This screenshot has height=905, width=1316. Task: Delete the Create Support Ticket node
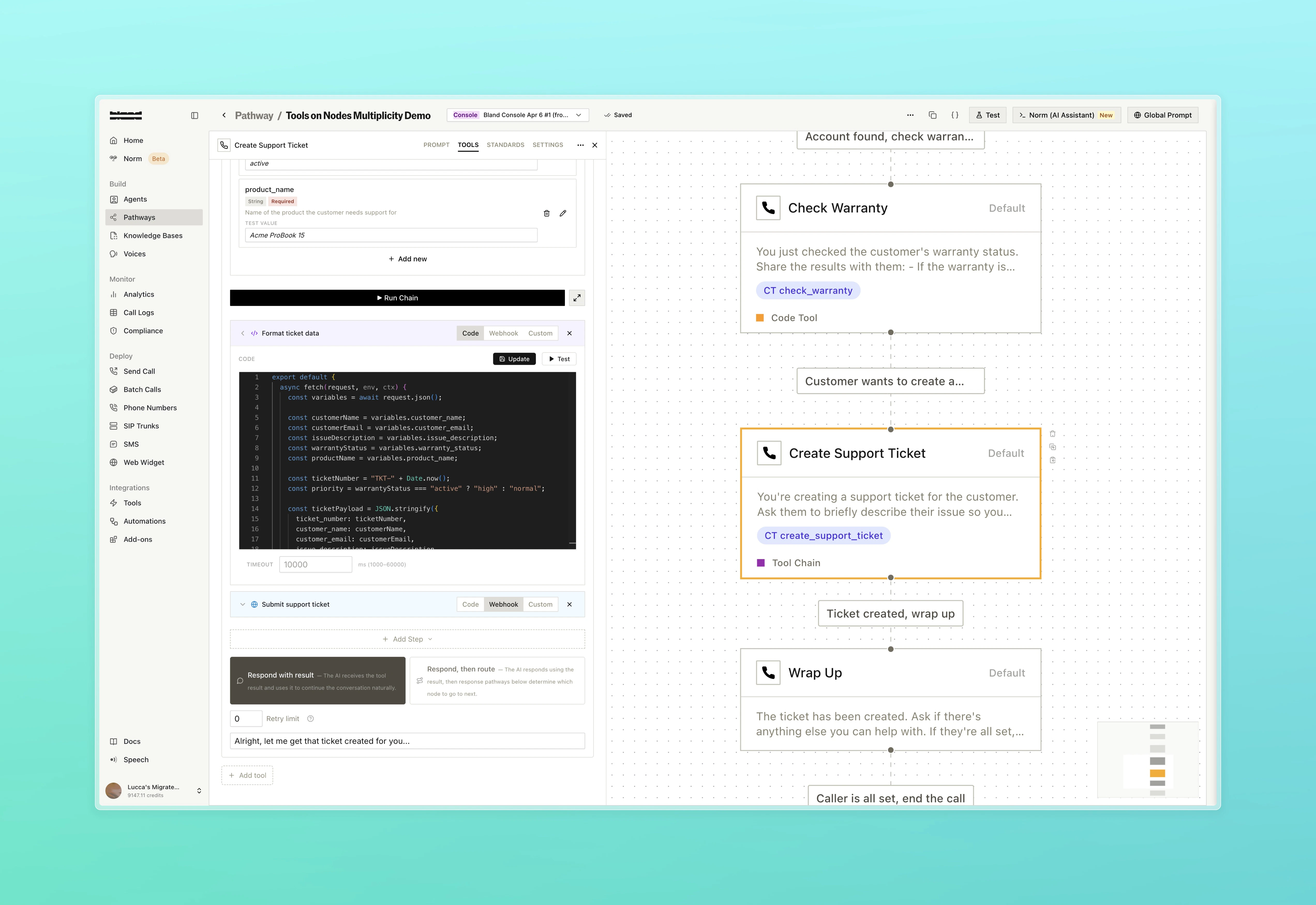pyautogui.click(x=1052, y=434)
